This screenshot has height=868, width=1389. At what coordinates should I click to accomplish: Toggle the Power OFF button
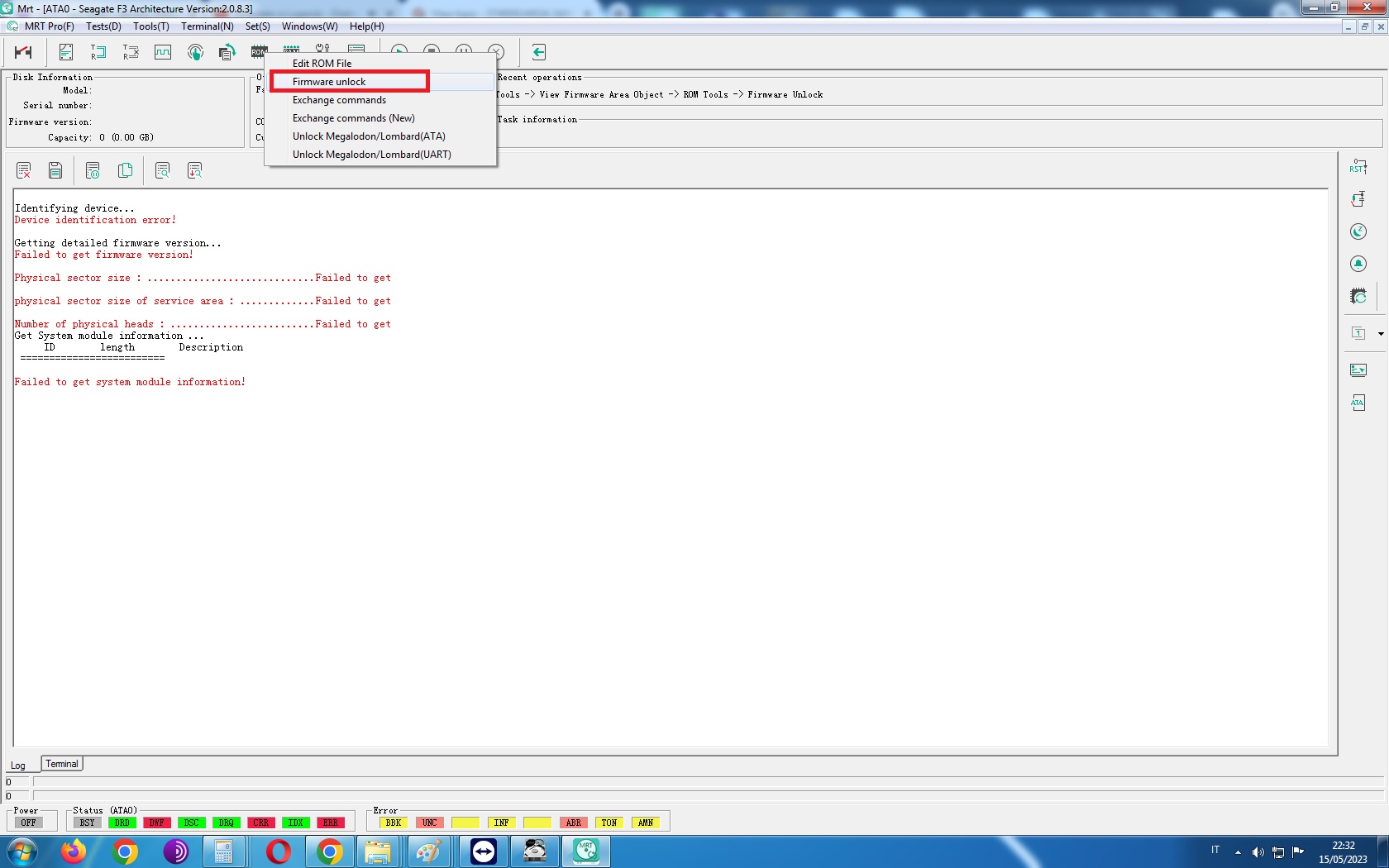(x=29, y=823)
